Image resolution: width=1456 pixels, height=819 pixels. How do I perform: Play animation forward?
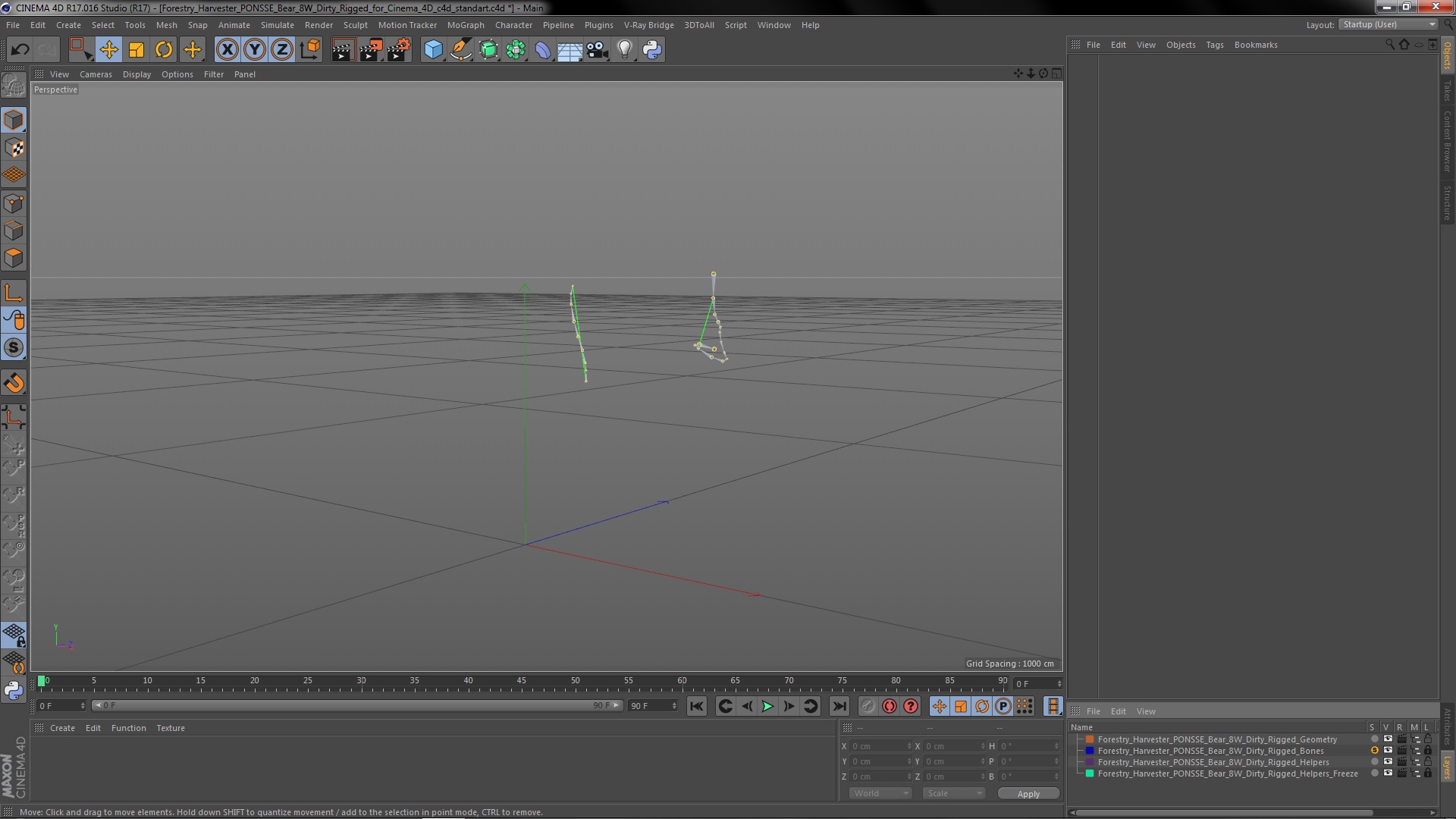tap(767, 706)
